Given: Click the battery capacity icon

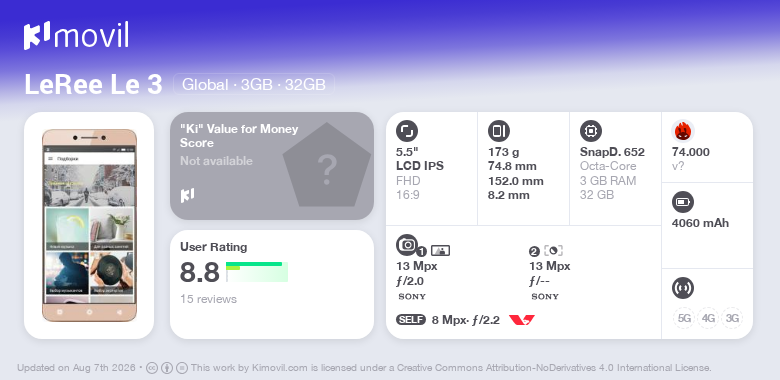Looking at the screenshot, I should [682, 202].
